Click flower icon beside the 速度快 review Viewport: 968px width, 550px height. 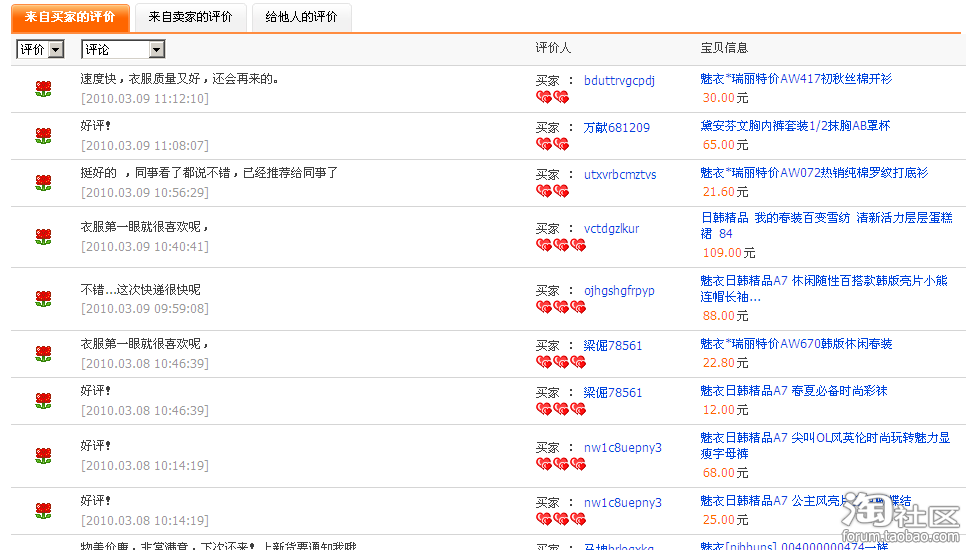point(43,90)
